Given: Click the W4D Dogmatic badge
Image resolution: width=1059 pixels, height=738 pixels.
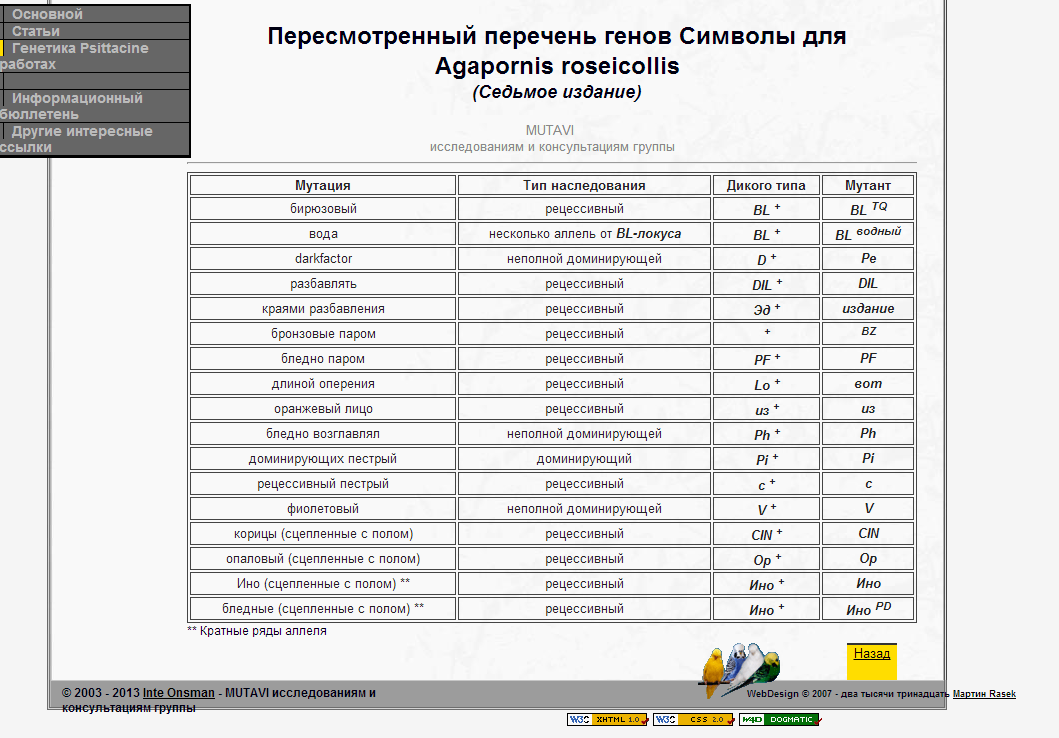Looking at the screenshot, I should [780, 720].
